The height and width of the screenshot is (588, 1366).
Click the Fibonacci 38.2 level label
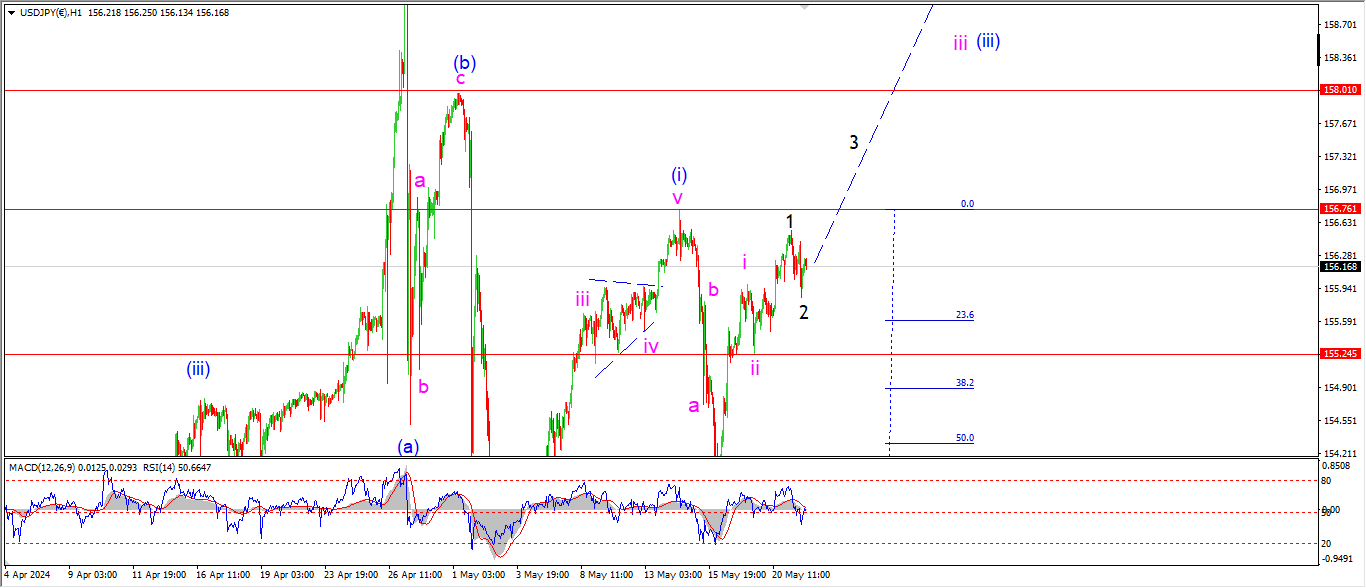click(x=964, y=383)
